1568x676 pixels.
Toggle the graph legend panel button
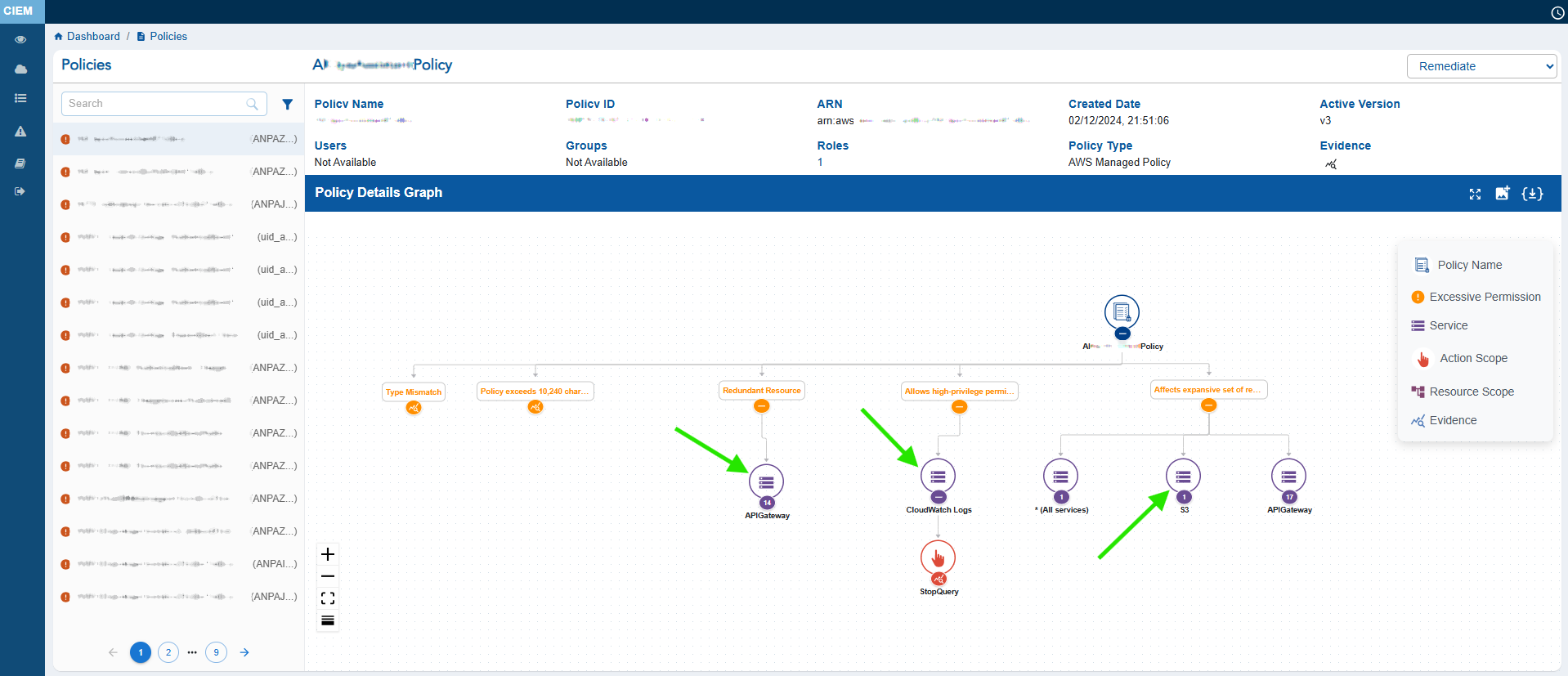(328, 620)
